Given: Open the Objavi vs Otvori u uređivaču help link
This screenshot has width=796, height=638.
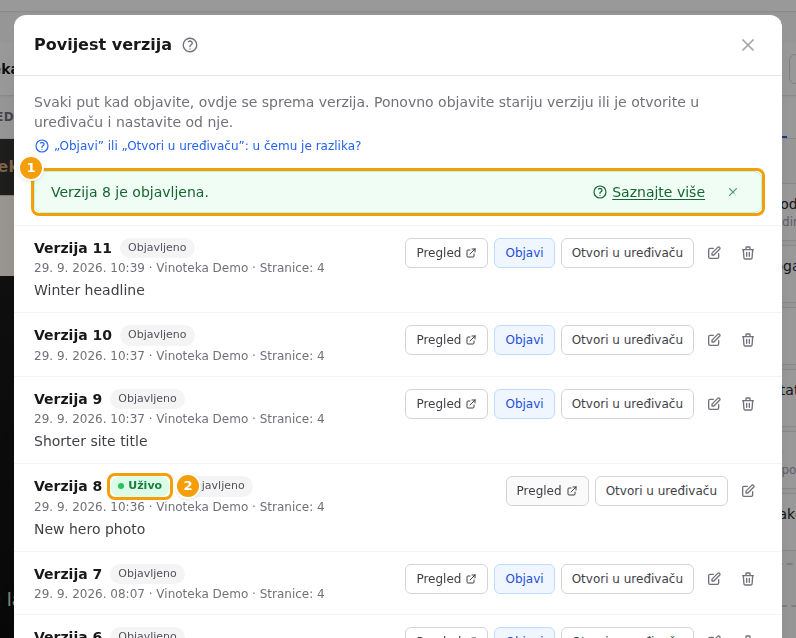Looking at the screenshot, I should pos(198,146).
